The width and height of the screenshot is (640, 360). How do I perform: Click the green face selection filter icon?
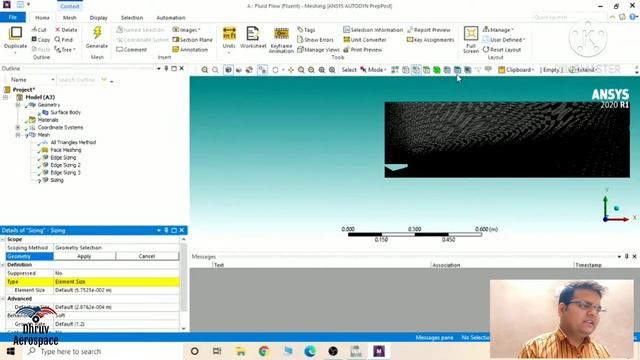pos(437,70)
